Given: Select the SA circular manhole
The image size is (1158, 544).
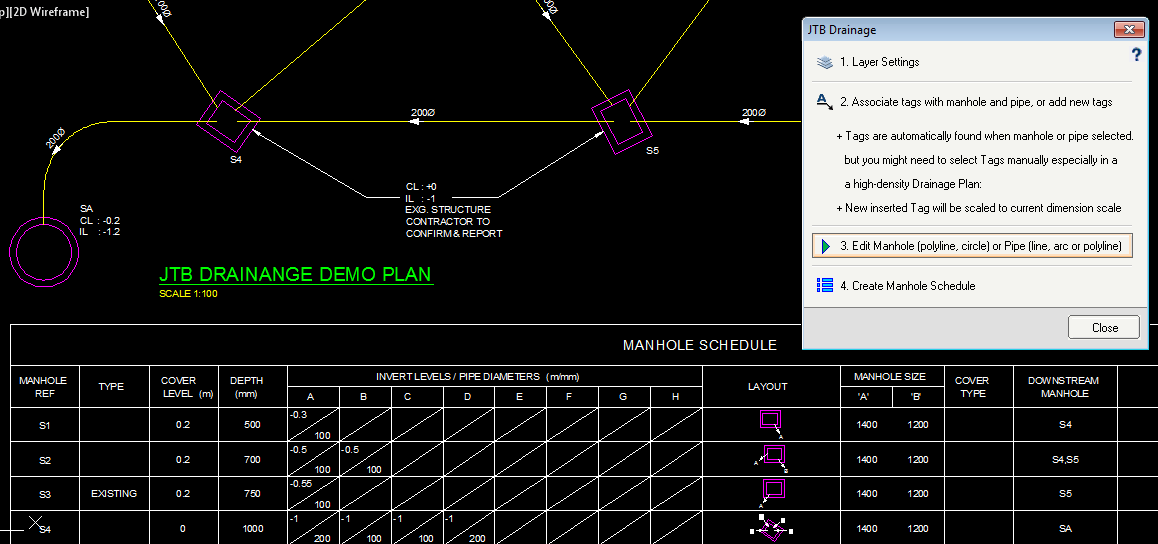Looking at the screenshot, I should [x=44, y=252].
